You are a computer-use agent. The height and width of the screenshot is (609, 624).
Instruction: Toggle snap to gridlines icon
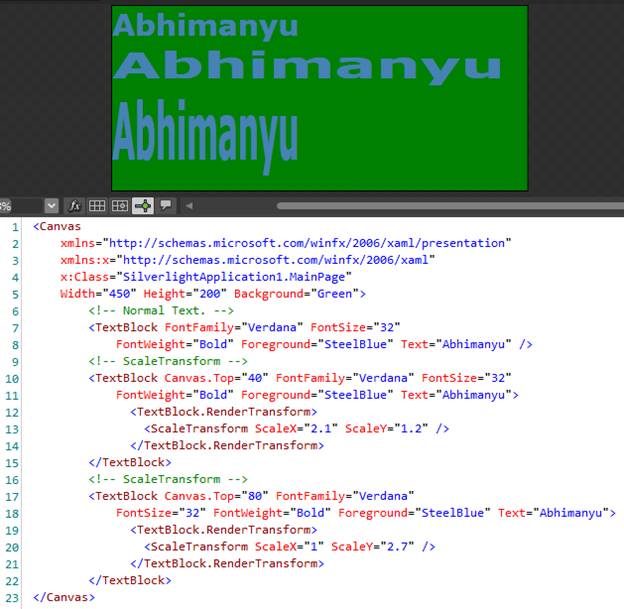coord(119,206)
